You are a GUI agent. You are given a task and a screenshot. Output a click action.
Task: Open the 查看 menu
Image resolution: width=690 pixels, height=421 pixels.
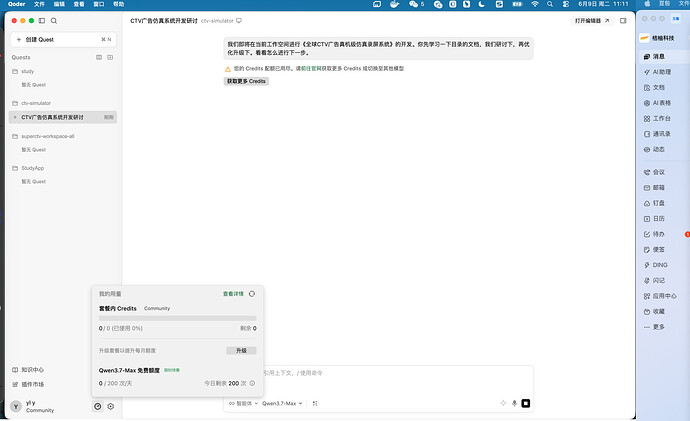coord(79,4)
